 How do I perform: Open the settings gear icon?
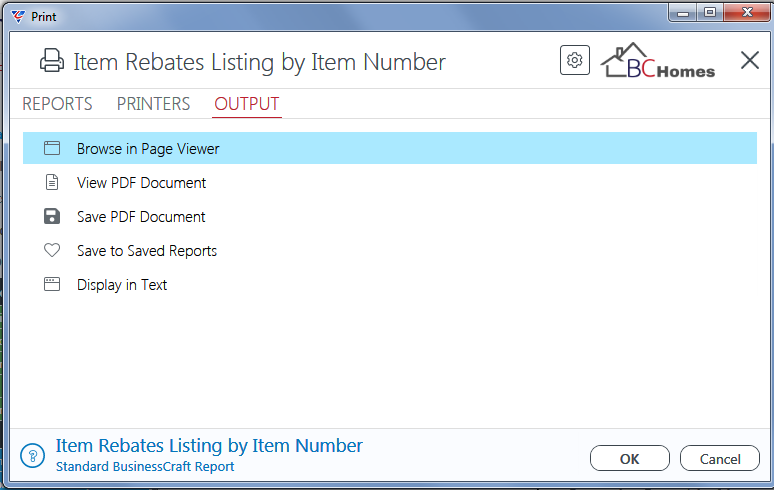[575, 60]
